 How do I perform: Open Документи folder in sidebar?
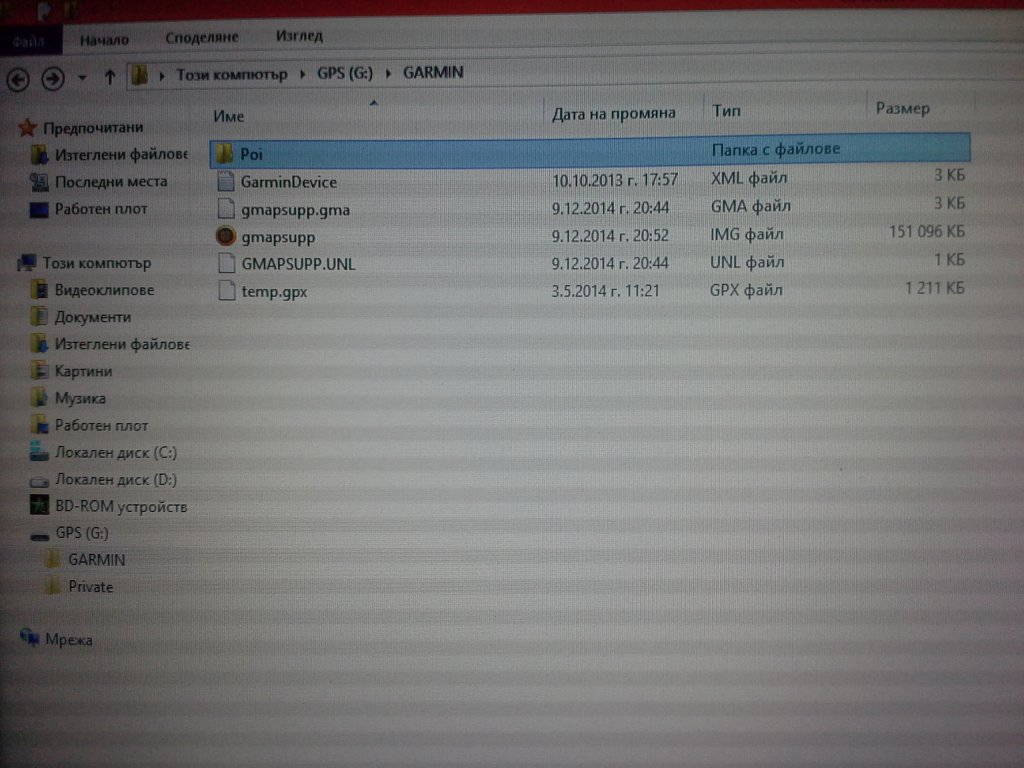tap(93, 317)
